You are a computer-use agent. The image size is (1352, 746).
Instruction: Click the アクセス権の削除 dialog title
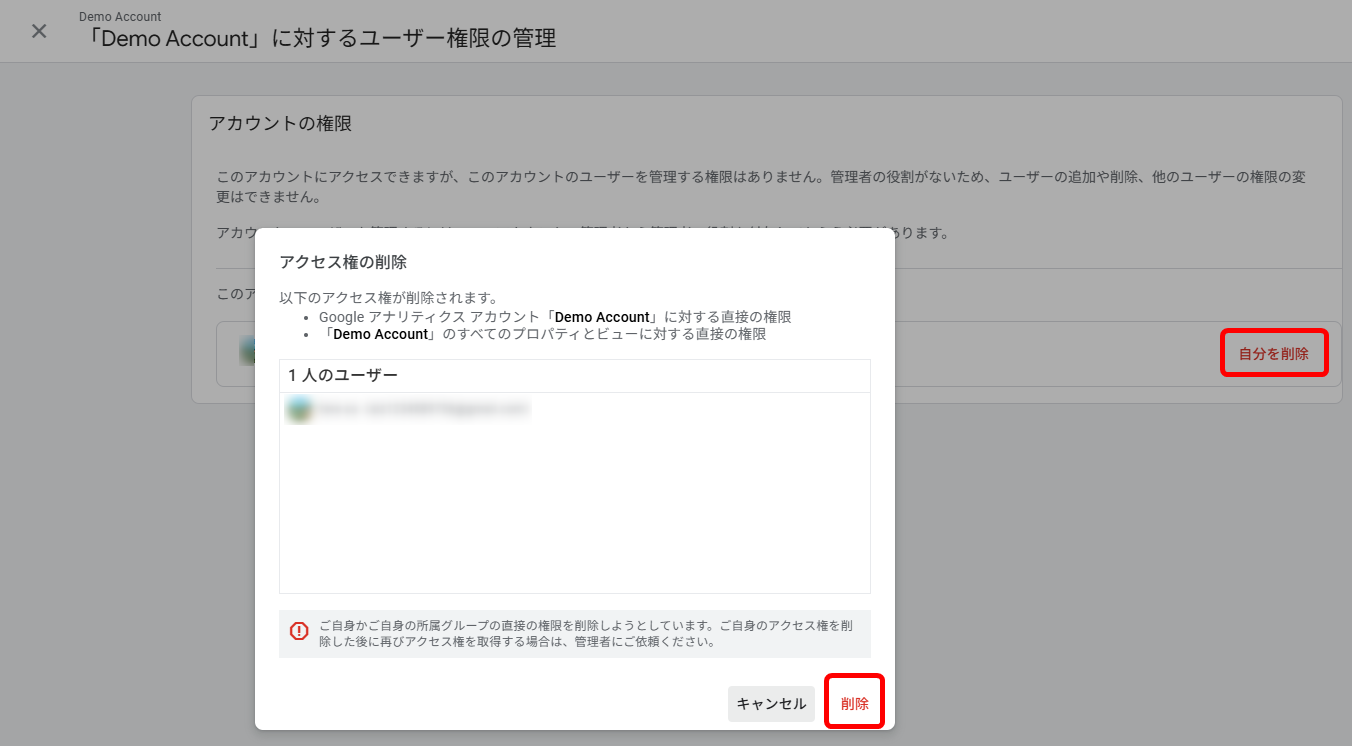[343, 262]
